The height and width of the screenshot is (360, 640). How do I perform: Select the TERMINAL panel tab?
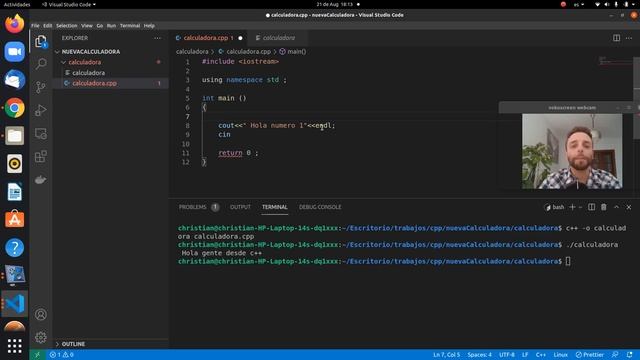275,207
